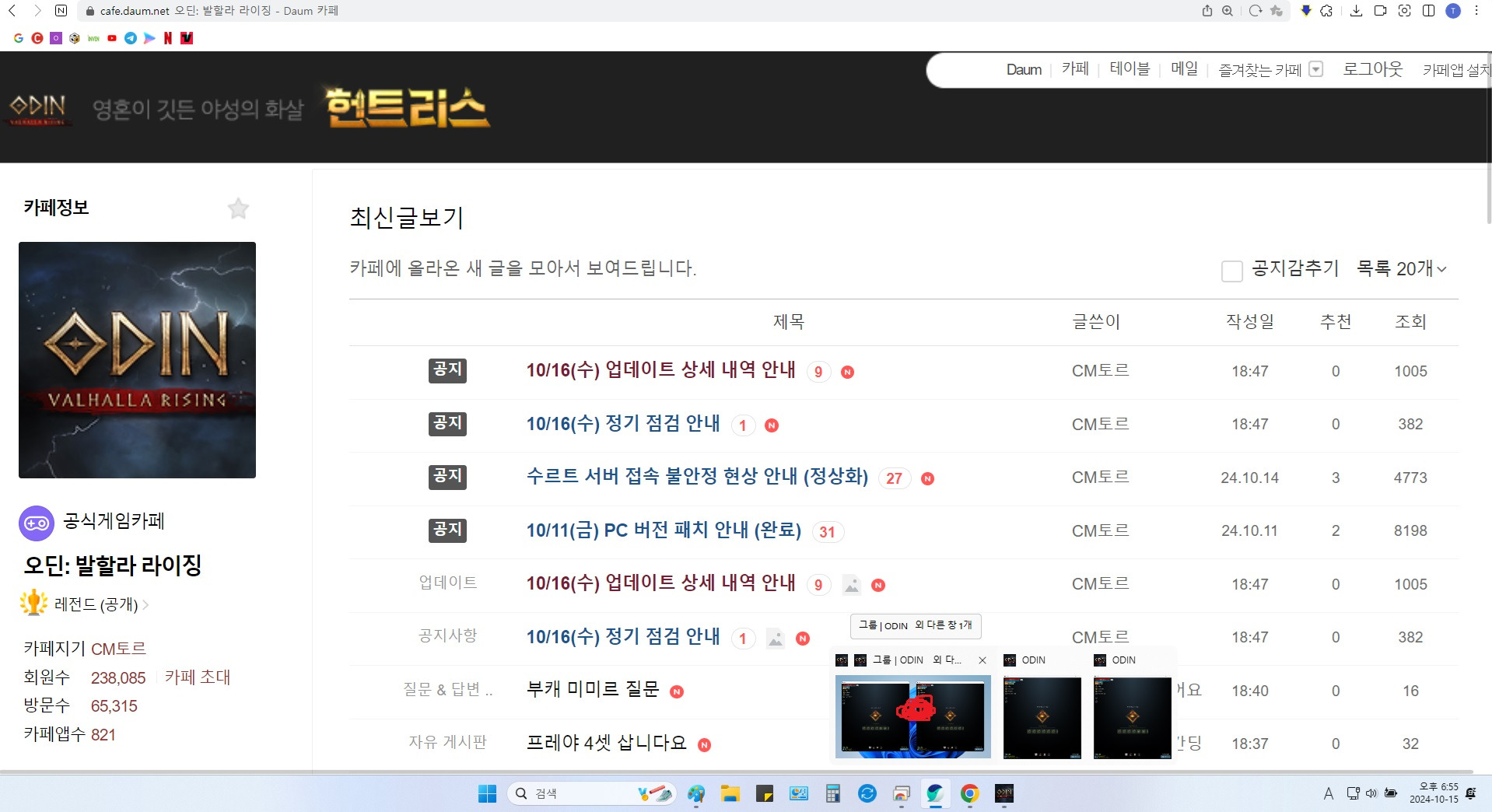1492x812 pixels.
Task: Open Windows Start menu
Action: (x=488, y=793)
